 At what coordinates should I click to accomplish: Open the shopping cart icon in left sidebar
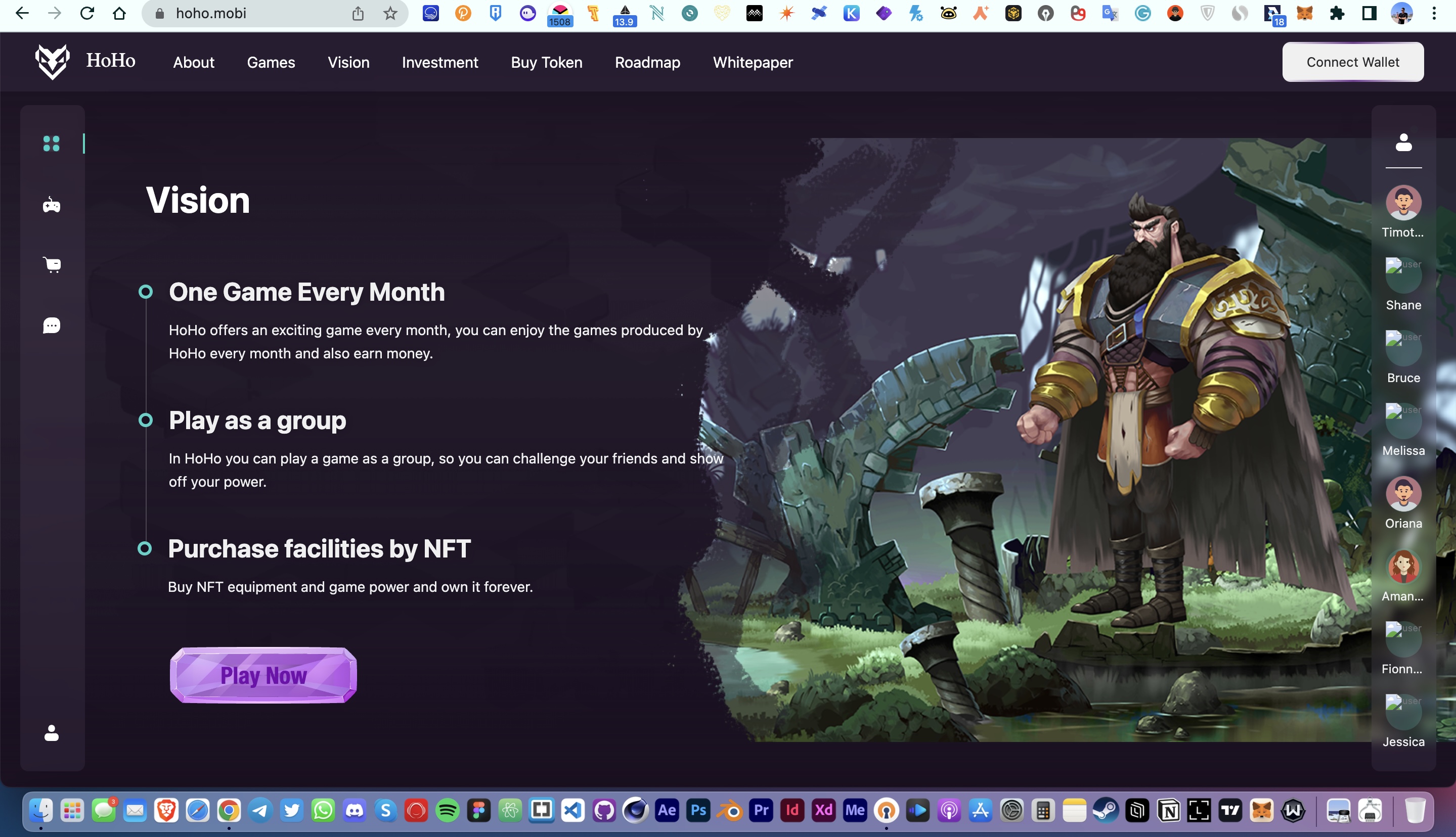click(52, 264)
